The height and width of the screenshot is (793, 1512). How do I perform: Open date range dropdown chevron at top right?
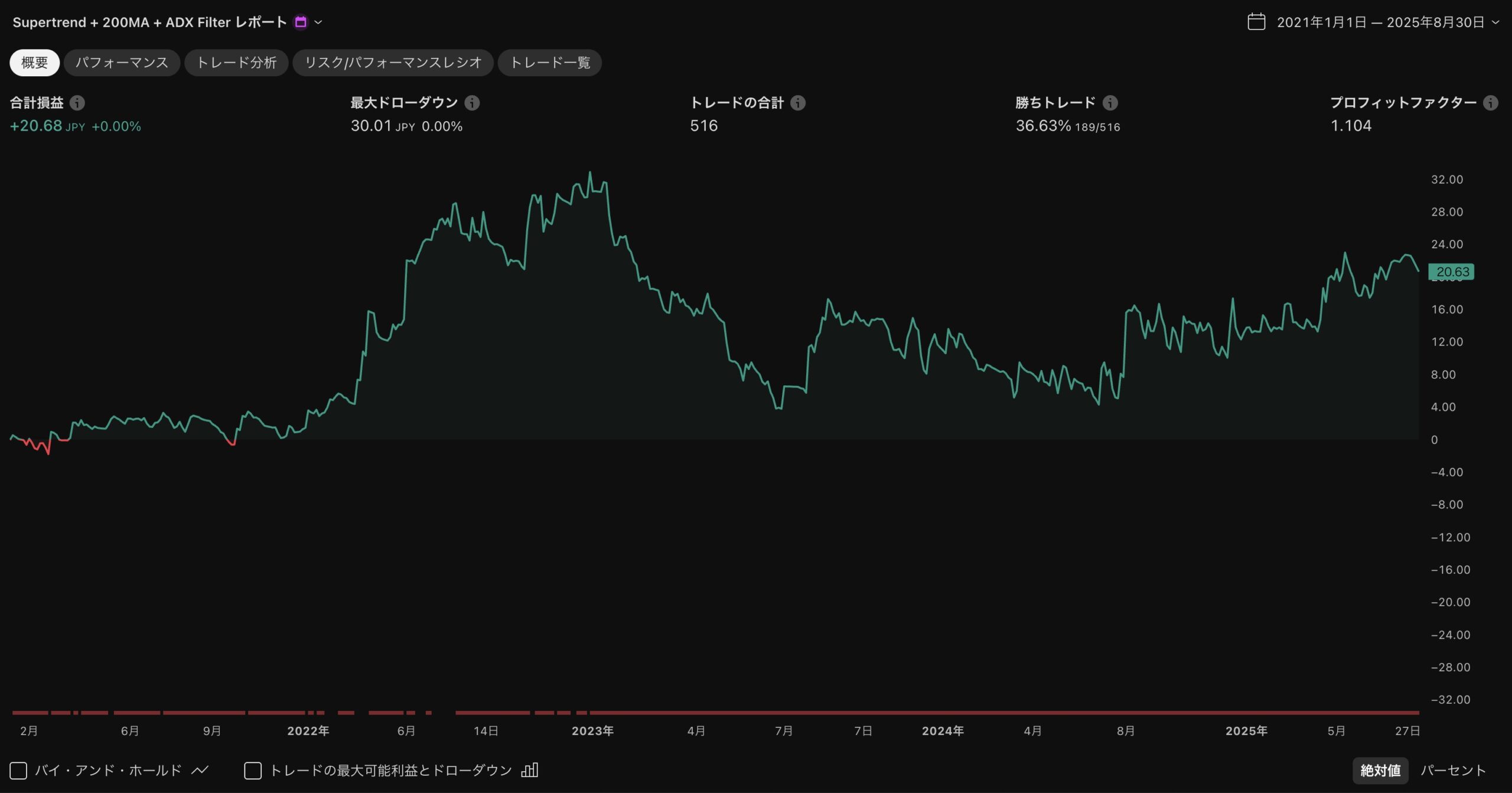[x=1495, y=22]
